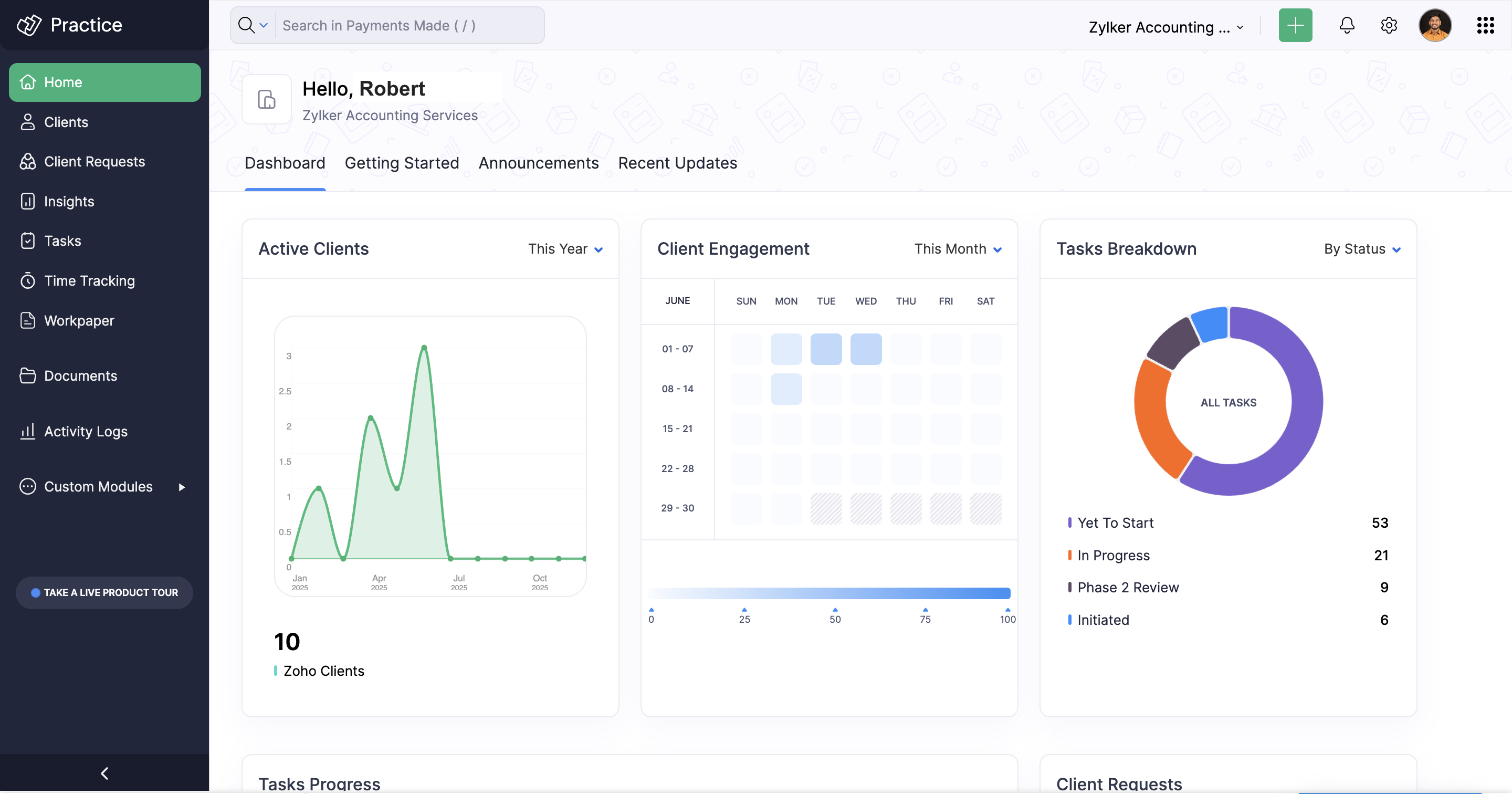1512x794 pixels.
Task: Open the apps grid icon at top right
Action: (x=1486, y=25)
